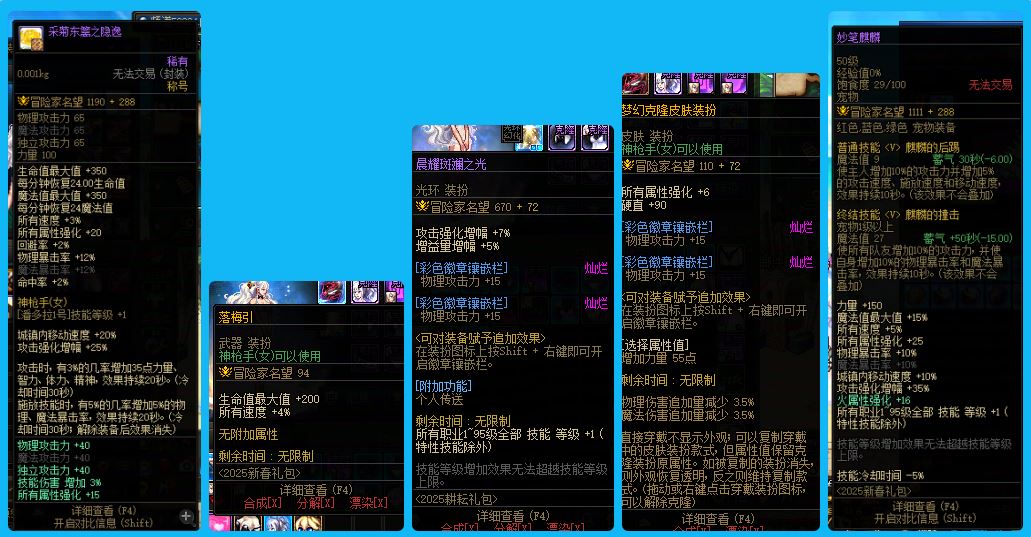Click the [选择属性值] heading in 梦幻克隆皮肤装扮
This screenshot has width=1031, height=537.
[x=657, y=344]
